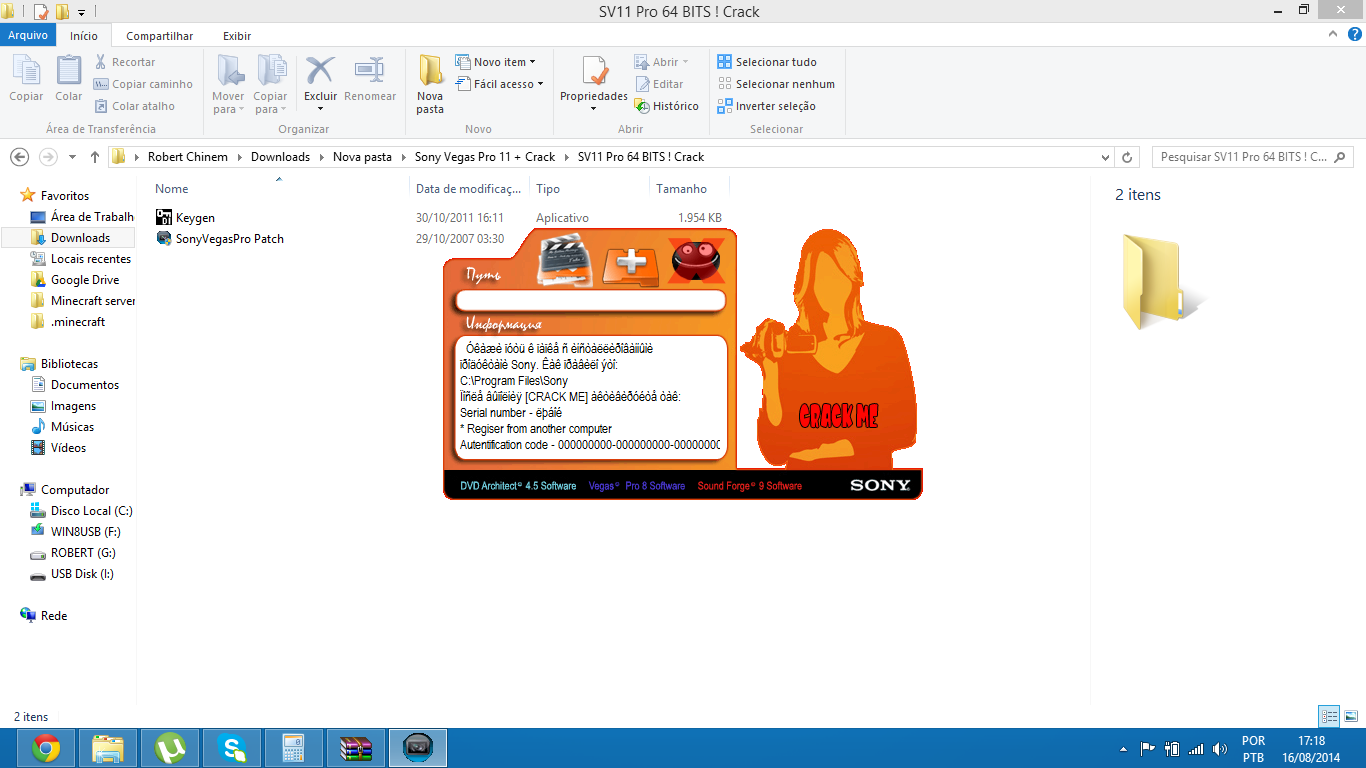Open Músicas library in sidebar
Viewport: 1366px width, 768px height.
pyautogui.click(x=62, y=427)
